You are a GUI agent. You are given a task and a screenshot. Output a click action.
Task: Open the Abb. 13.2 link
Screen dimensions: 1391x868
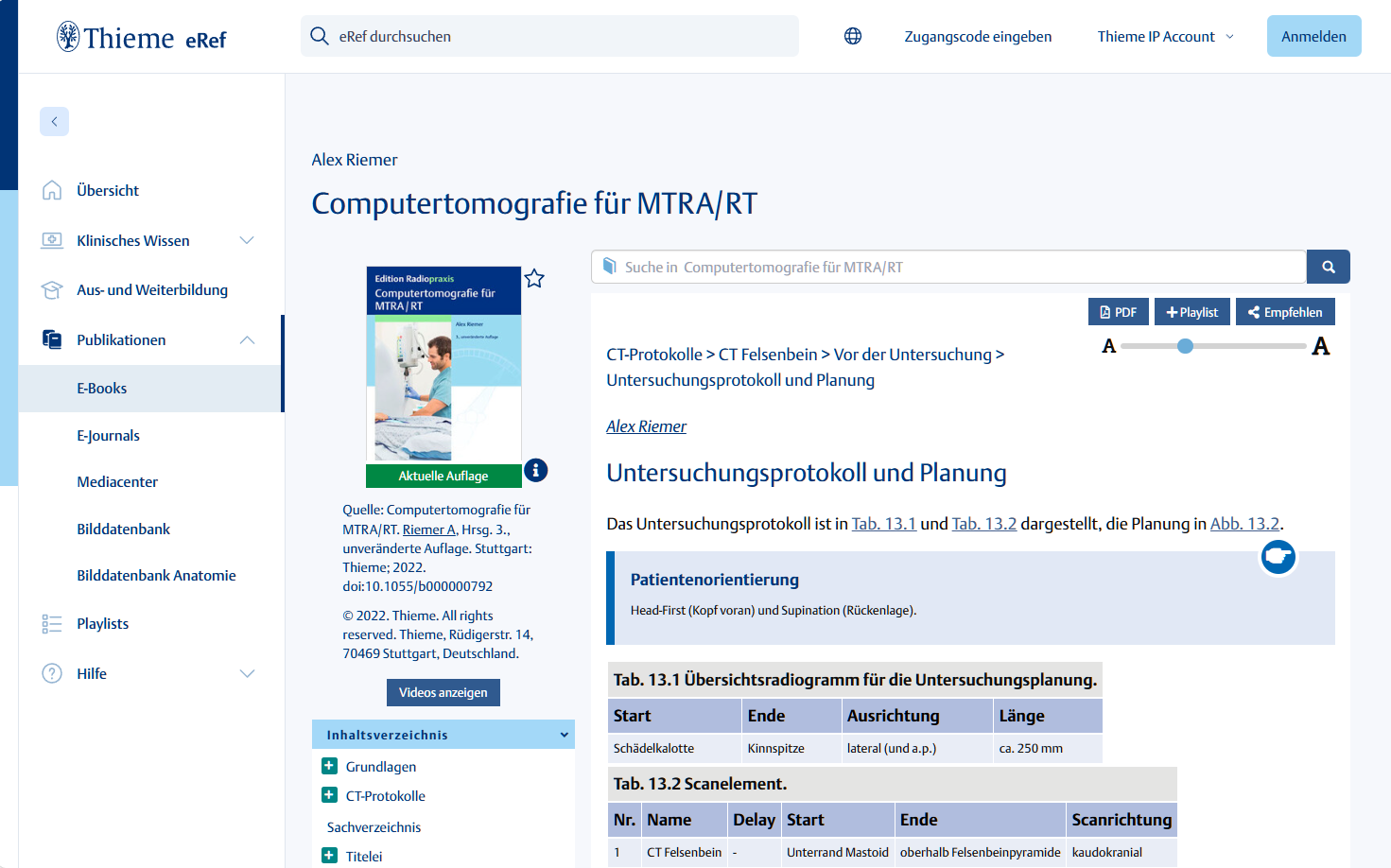(1244, 523)
